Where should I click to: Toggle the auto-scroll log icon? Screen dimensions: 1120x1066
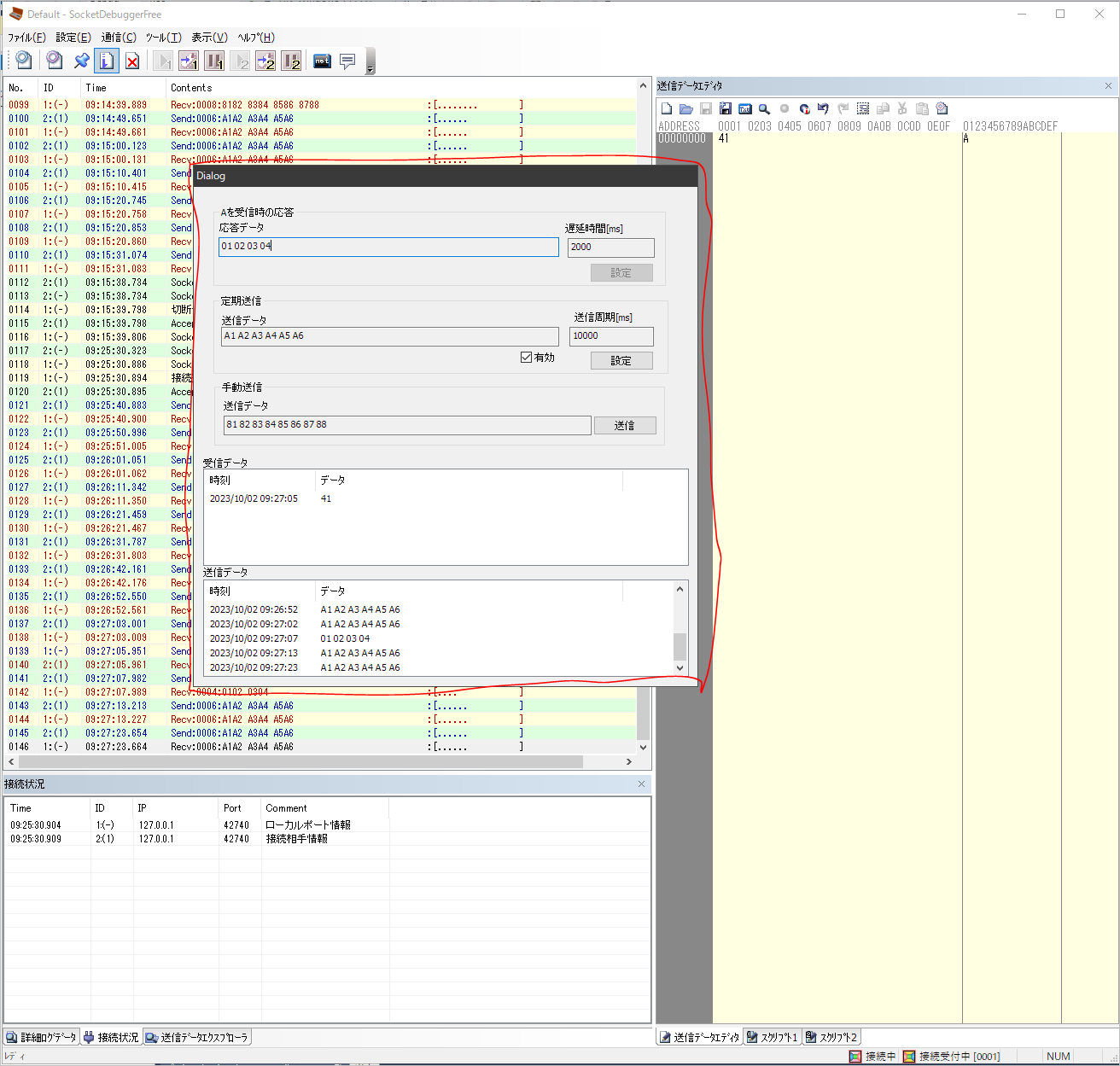[x=107, y=61]
